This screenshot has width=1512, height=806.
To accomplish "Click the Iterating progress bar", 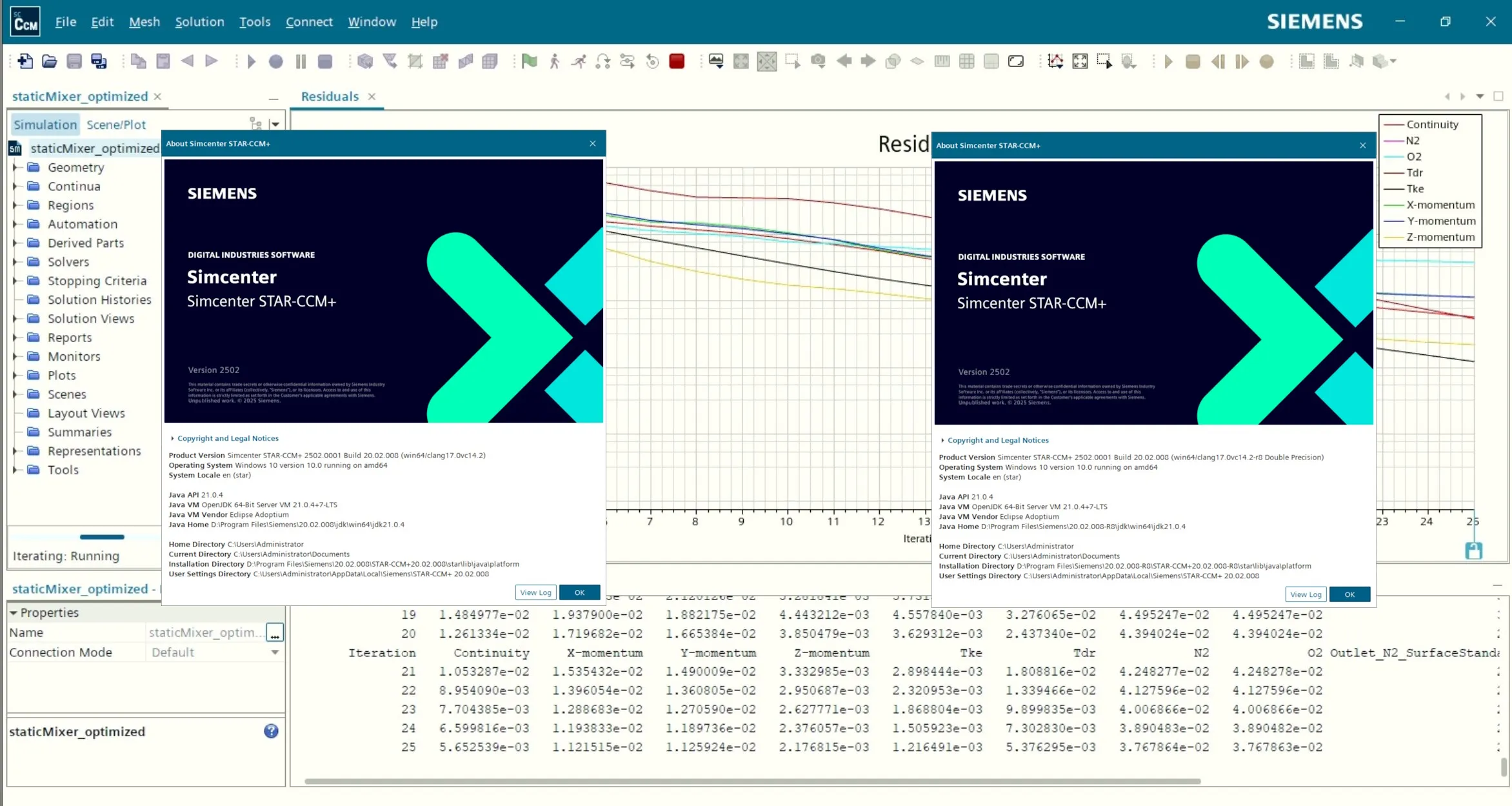I will (x=102, y=537).
